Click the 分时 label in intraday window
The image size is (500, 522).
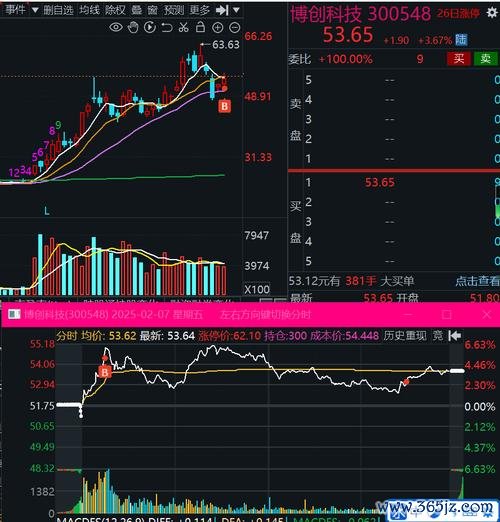[x=67, y=335]
